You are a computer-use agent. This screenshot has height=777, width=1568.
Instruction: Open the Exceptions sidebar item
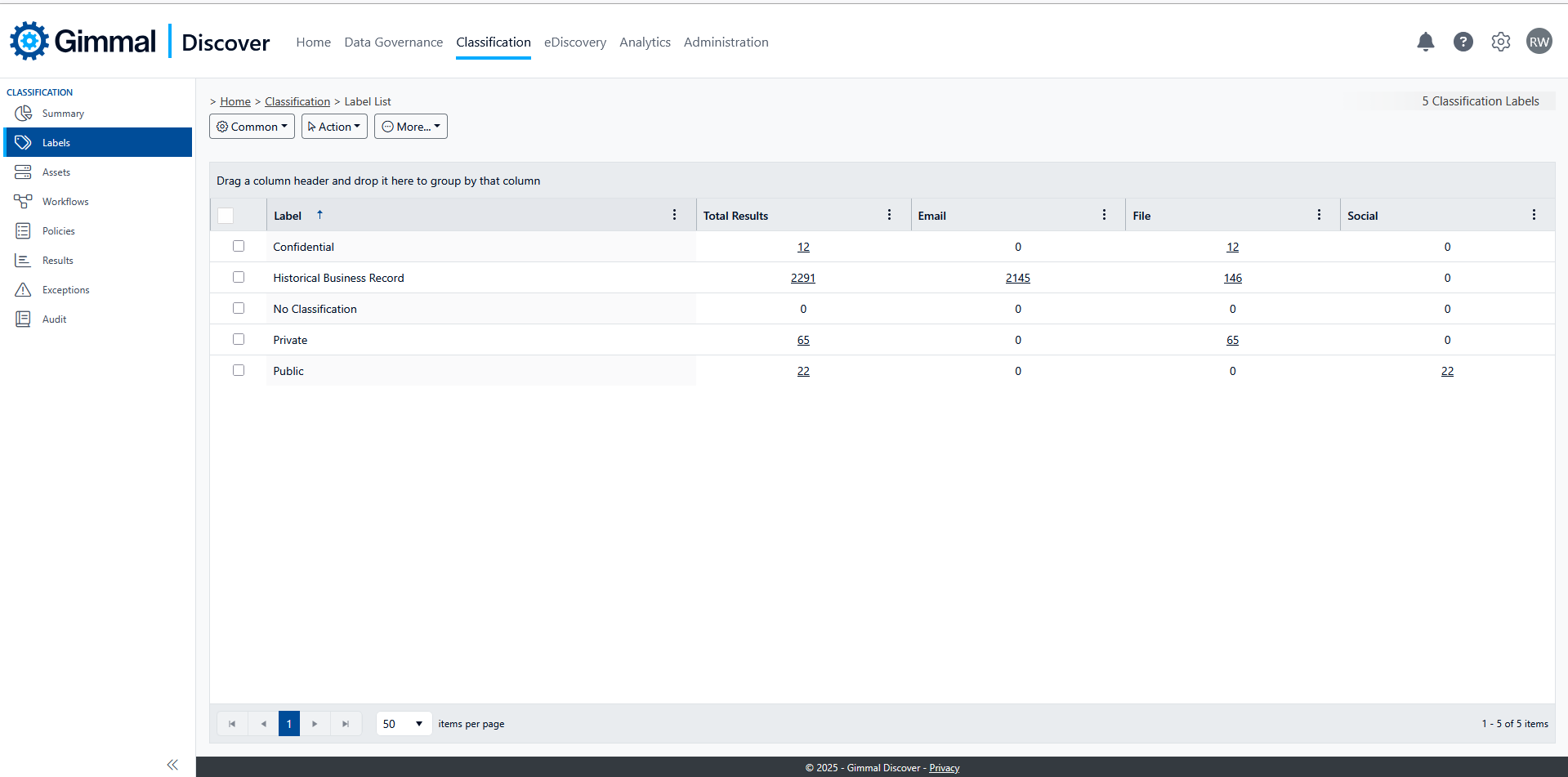tap(65, 290)
